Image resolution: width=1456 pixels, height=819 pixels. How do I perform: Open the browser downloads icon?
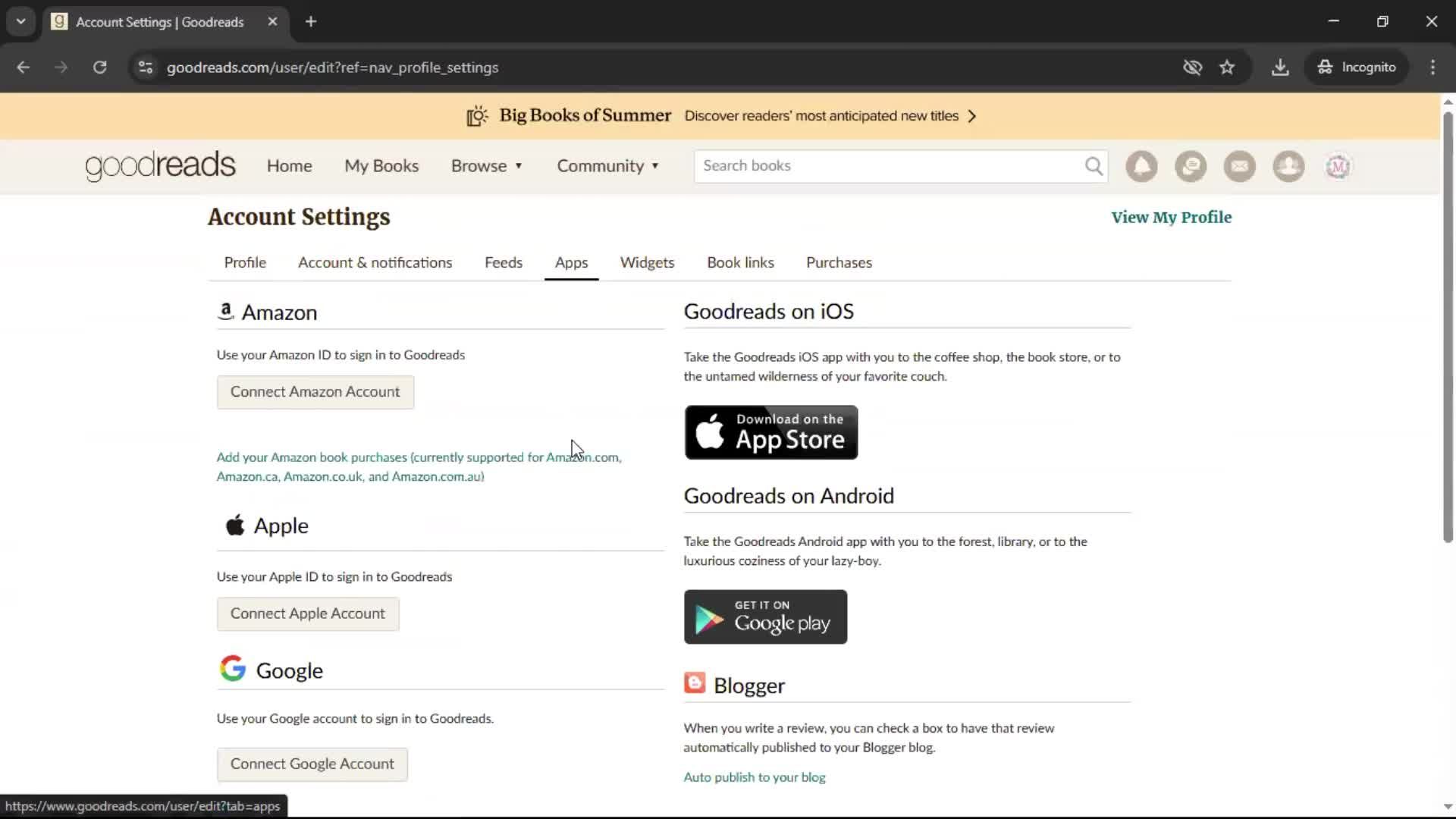[x=1280, y=67]
